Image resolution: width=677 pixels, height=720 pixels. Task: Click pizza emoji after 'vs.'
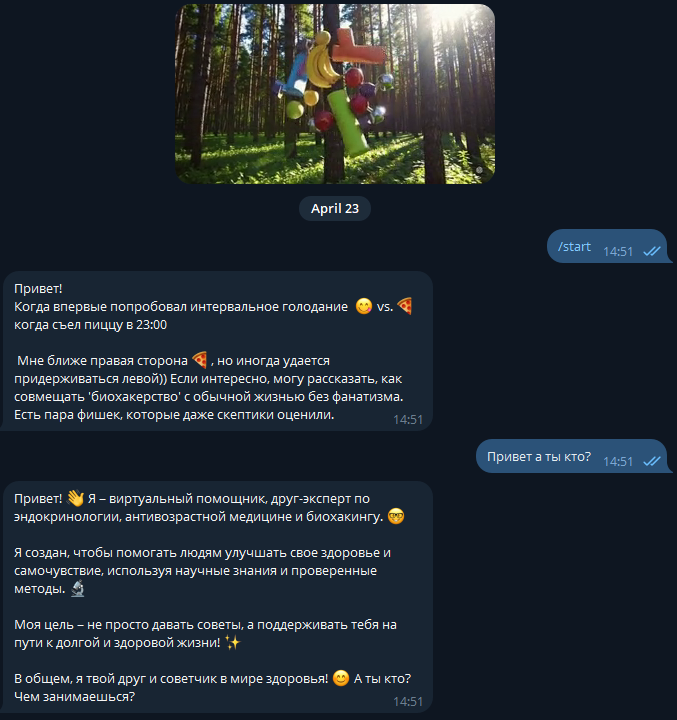tap(405, 306)
